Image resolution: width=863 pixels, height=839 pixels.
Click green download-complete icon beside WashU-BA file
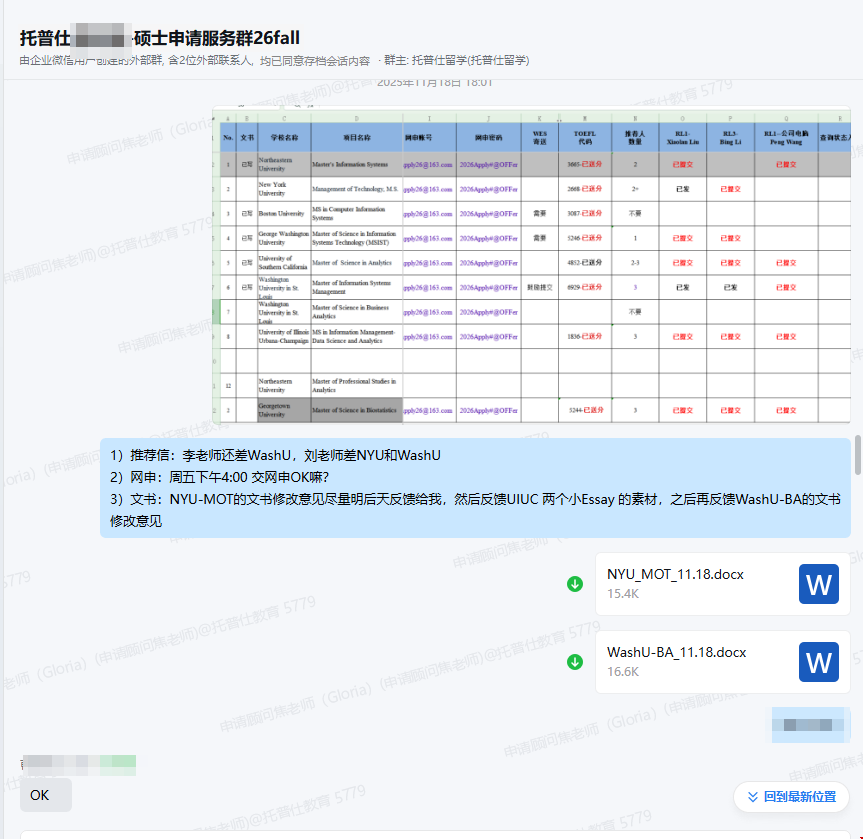[x=575, y=662]
